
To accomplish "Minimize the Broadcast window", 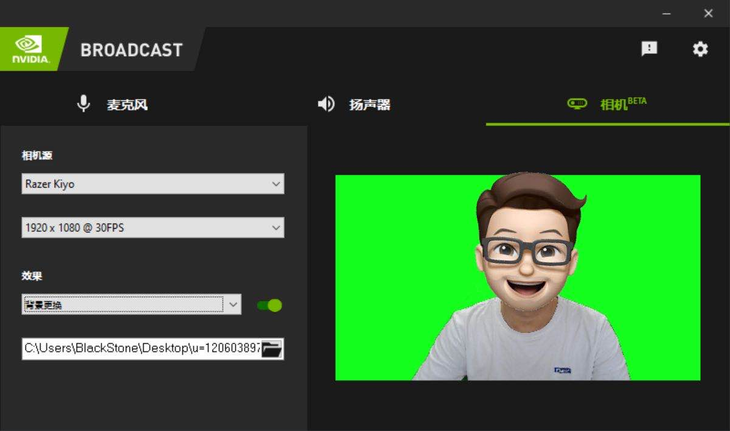I will 666,13.
